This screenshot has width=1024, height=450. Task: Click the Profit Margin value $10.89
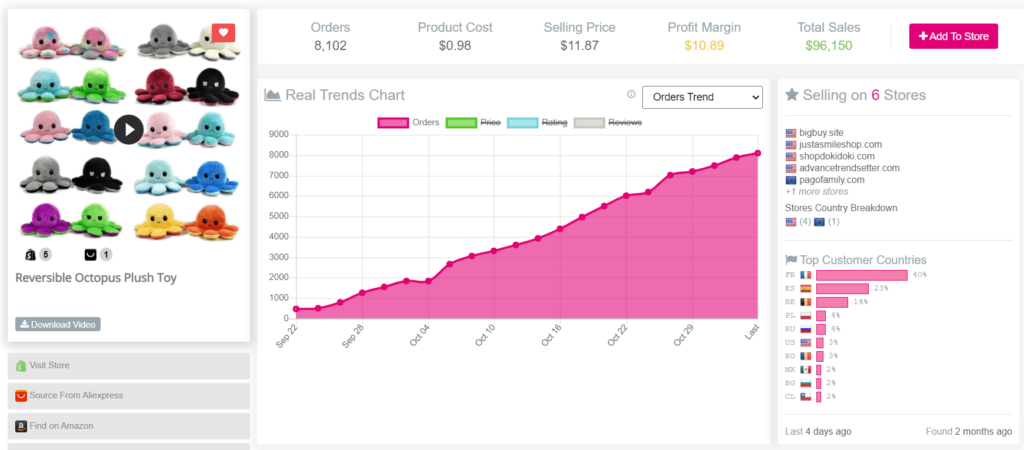coord(704,46)
